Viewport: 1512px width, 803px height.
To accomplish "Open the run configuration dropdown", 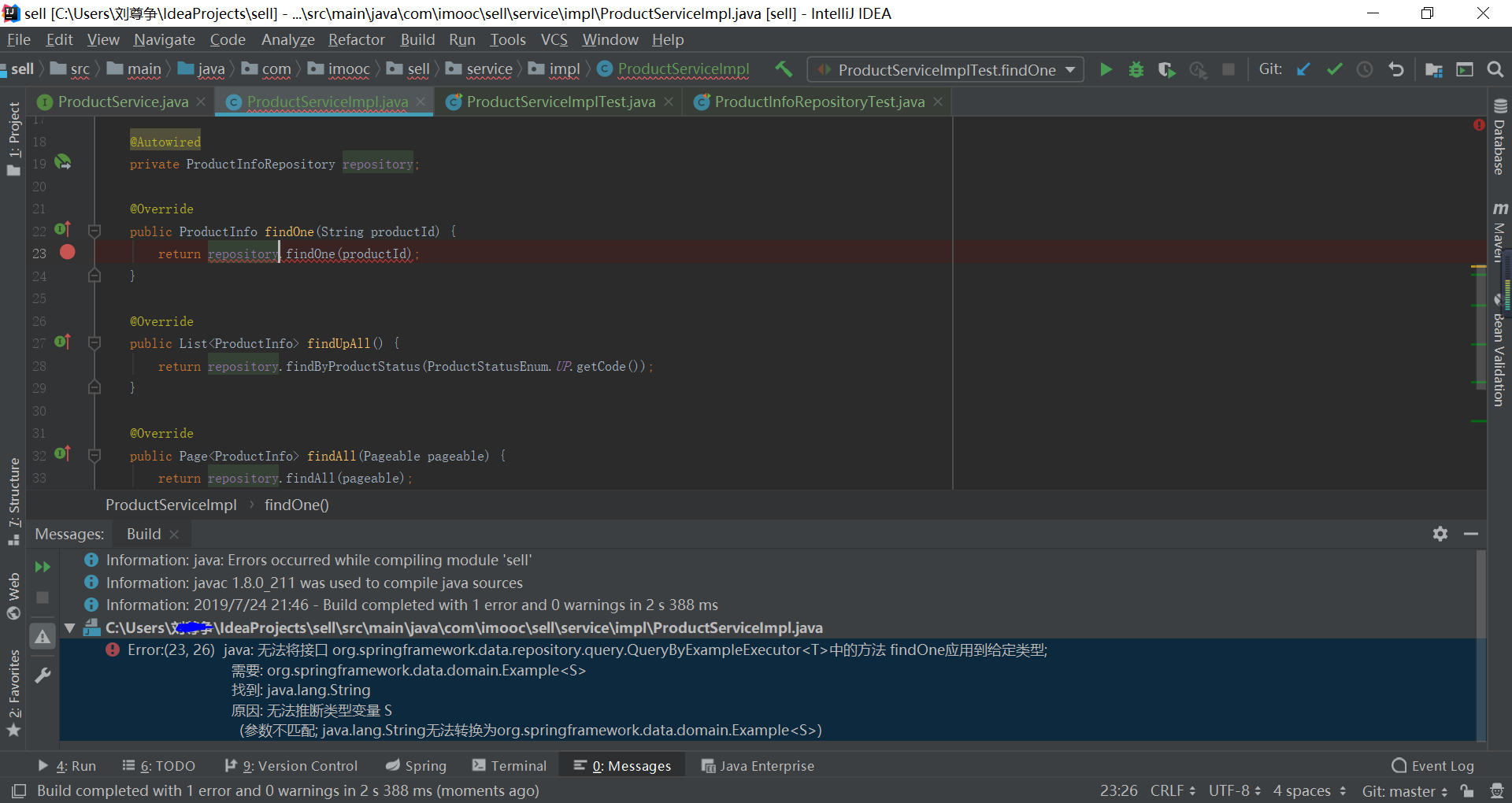I will [945, 70].
